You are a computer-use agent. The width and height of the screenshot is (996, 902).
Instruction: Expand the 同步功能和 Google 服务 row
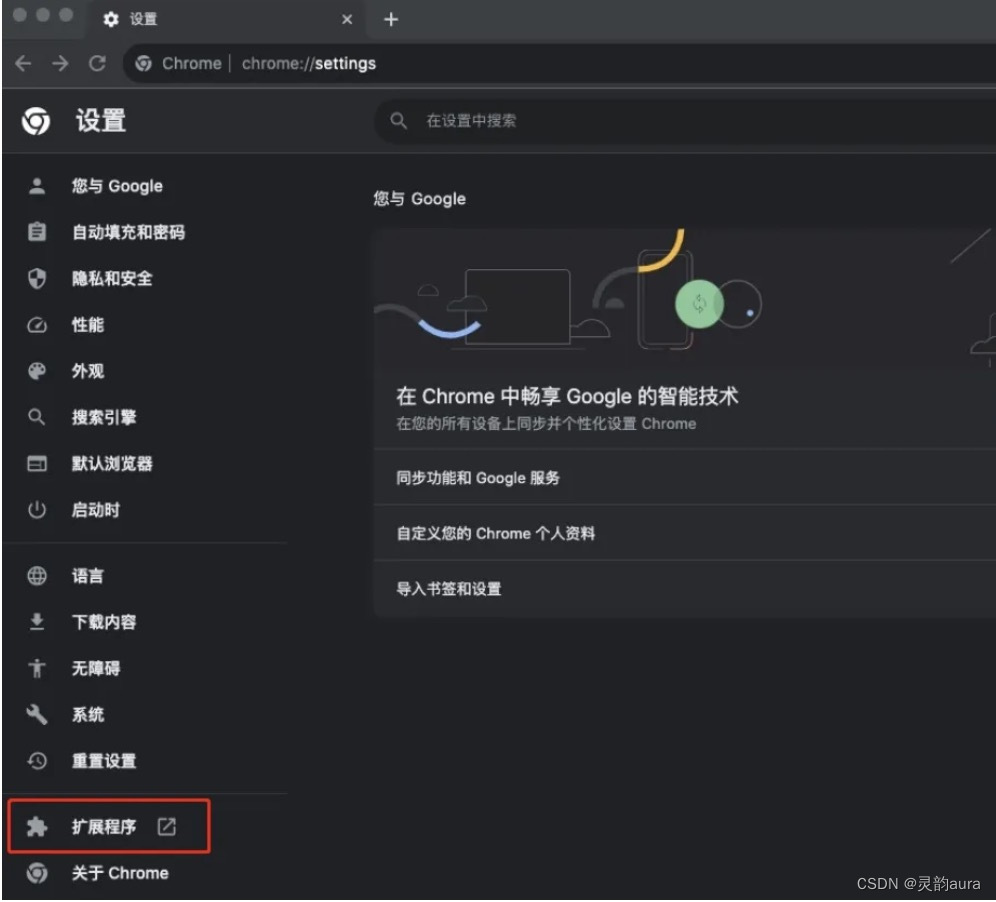click(478, 478)
